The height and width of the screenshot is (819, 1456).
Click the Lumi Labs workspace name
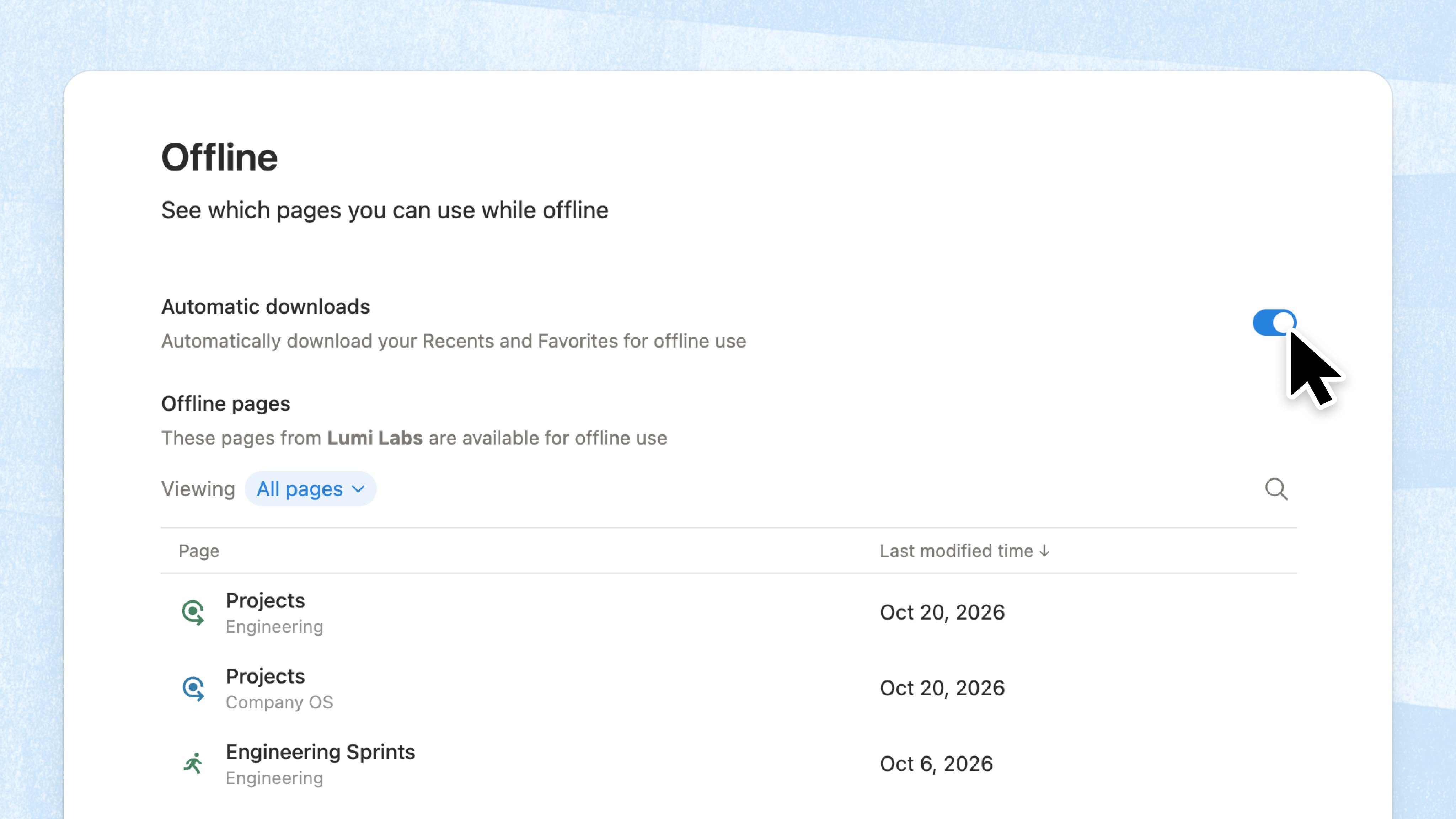pyautogui.click(x=375, y=438)
